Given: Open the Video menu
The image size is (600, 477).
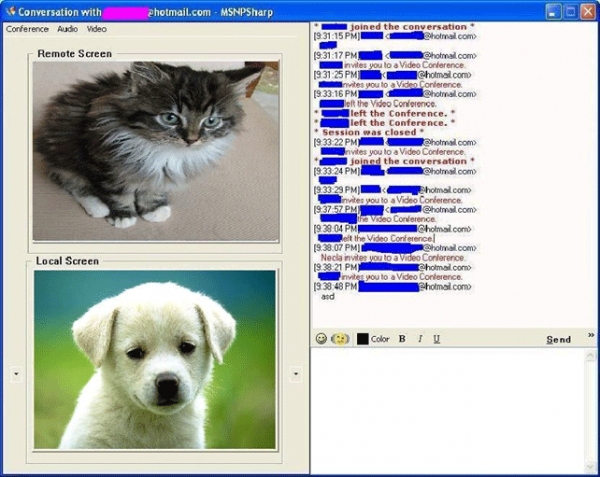Looking at the screenshot, I should tap(96, 29).
